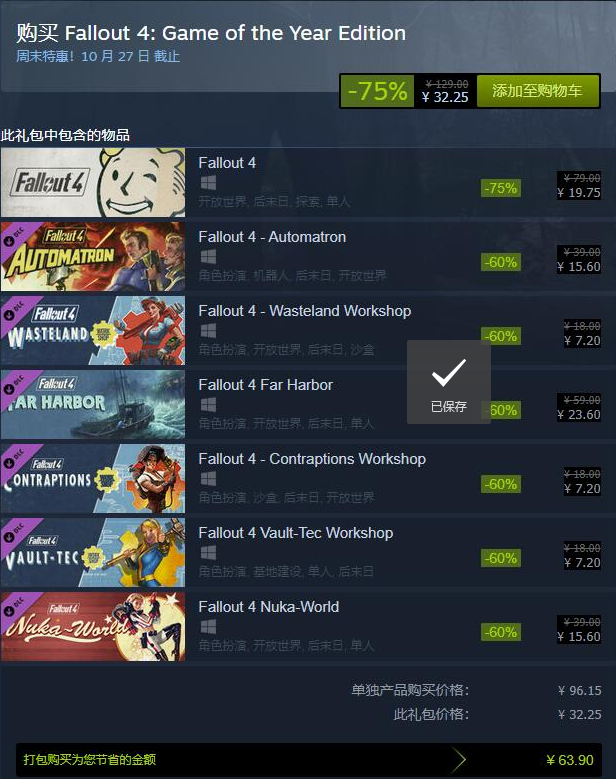Click the Windows icon under Automatron title
The height and width of the screenshot is (779, 616).
click(208, 257)
